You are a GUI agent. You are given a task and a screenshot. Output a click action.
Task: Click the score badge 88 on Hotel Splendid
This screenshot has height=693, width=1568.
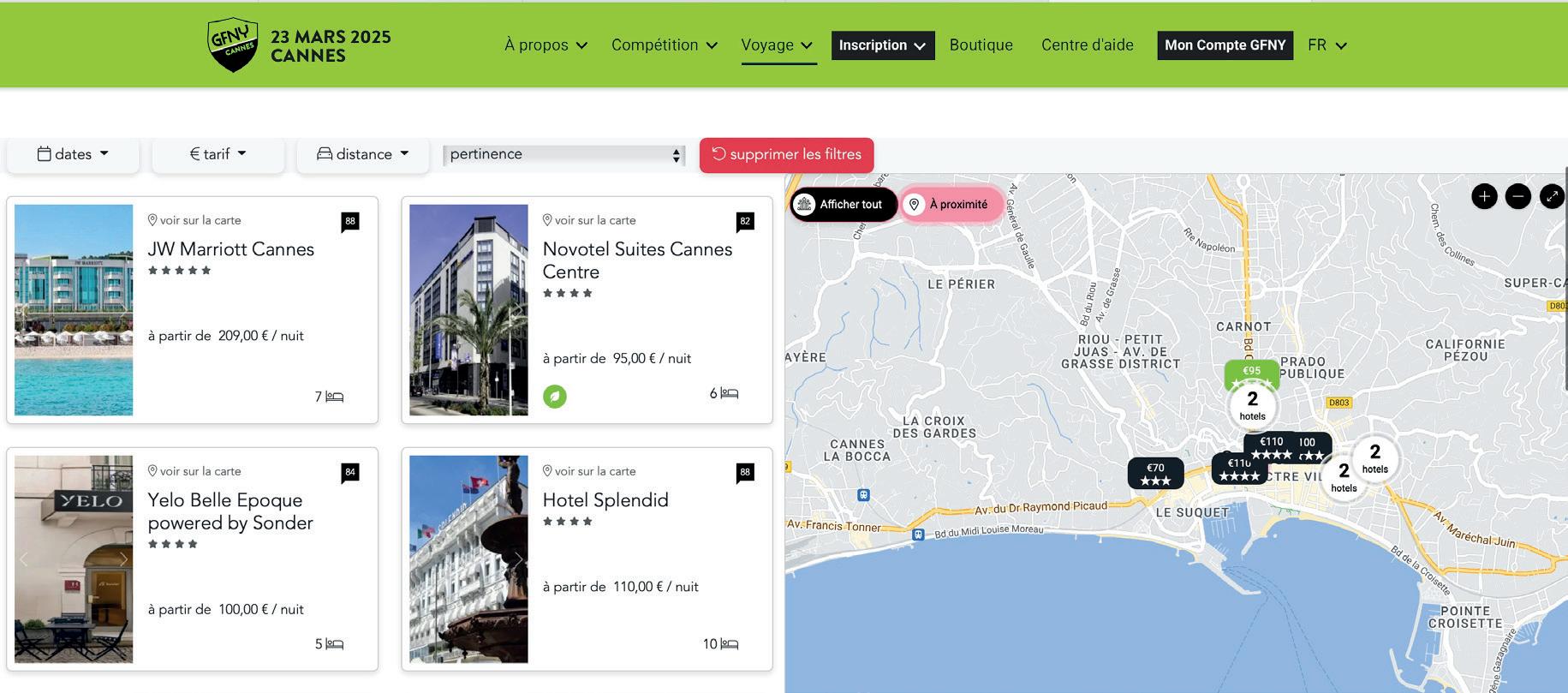745,473
